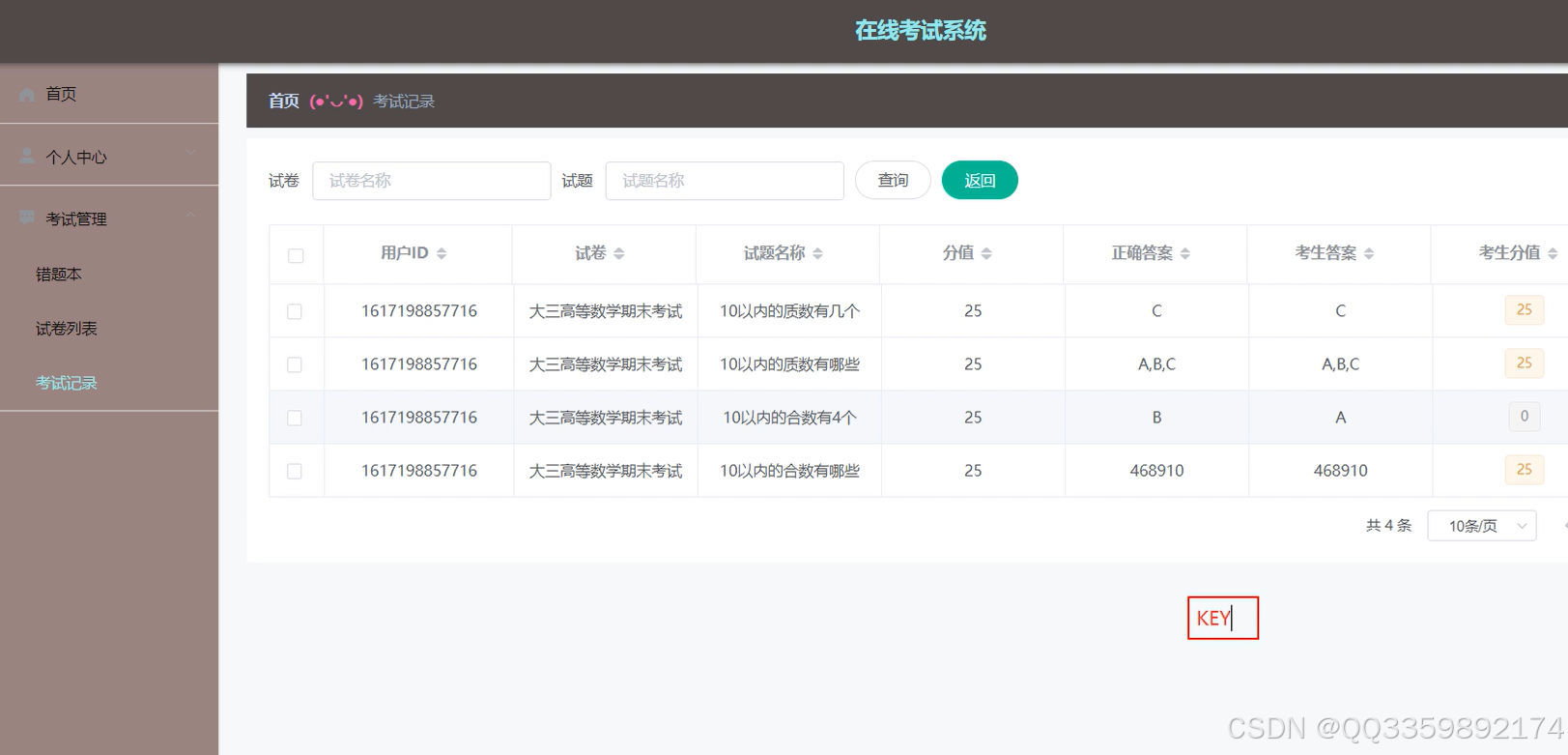Image resolution: width=1568 pixels, height=755 pixels.
Task: Click 首页 breadcrumb link
Action: coord(284,101)
